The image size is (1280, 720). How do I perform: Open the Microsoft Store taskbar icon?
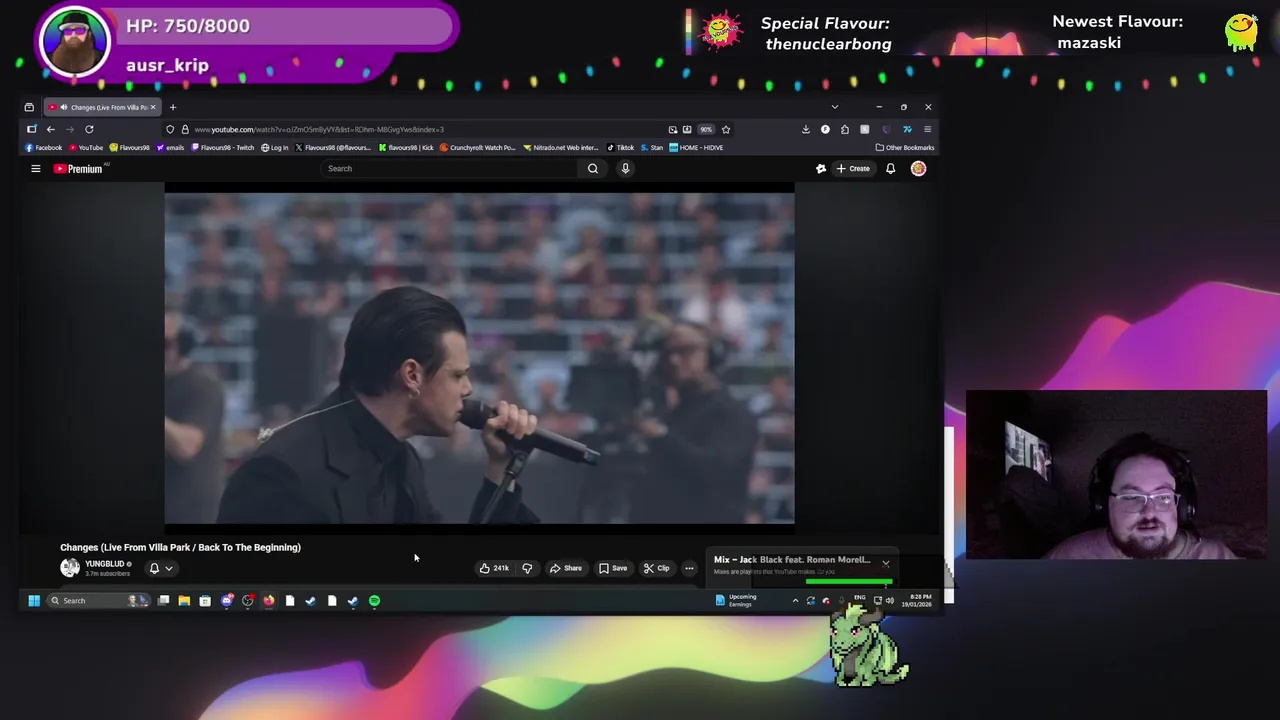(205, 601)
